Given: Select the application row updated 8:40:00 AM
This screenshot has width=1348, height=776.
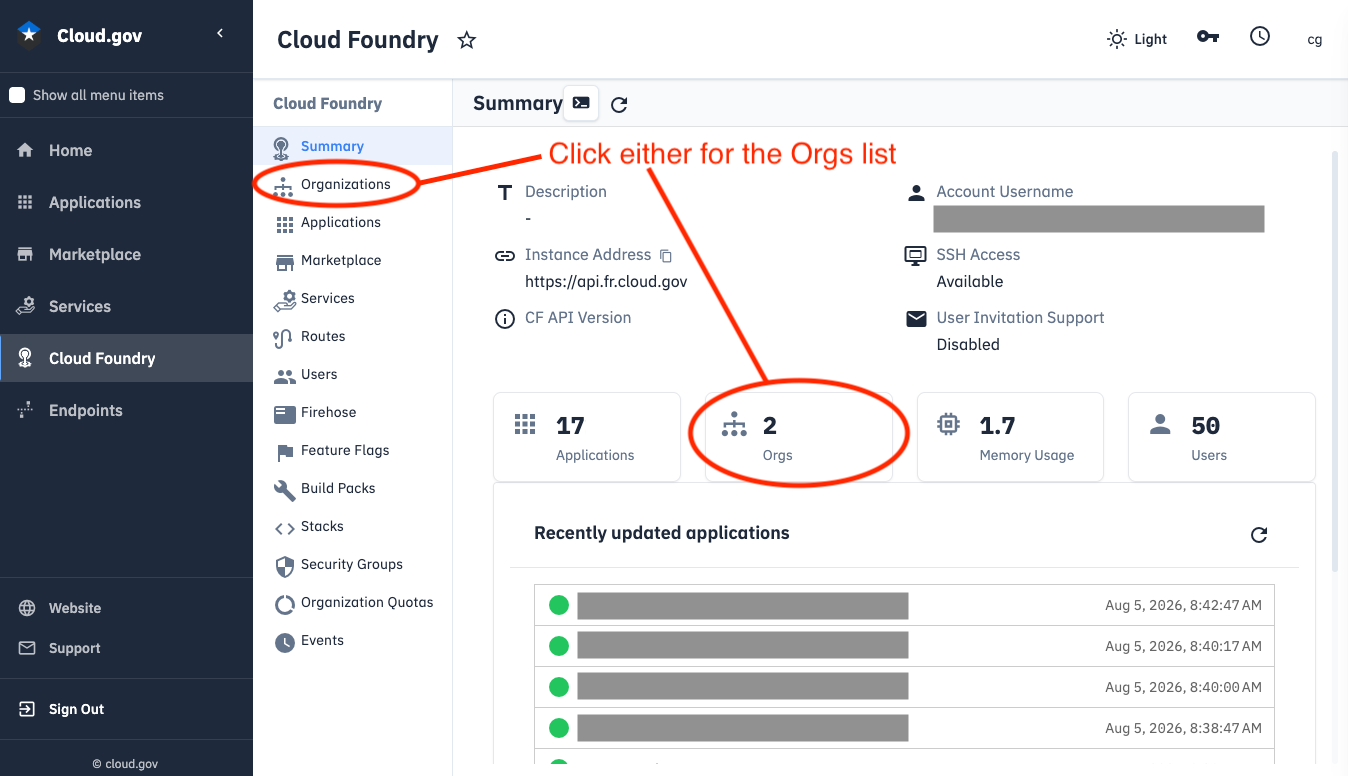Looking at the screenshot, I should [904, 686].
